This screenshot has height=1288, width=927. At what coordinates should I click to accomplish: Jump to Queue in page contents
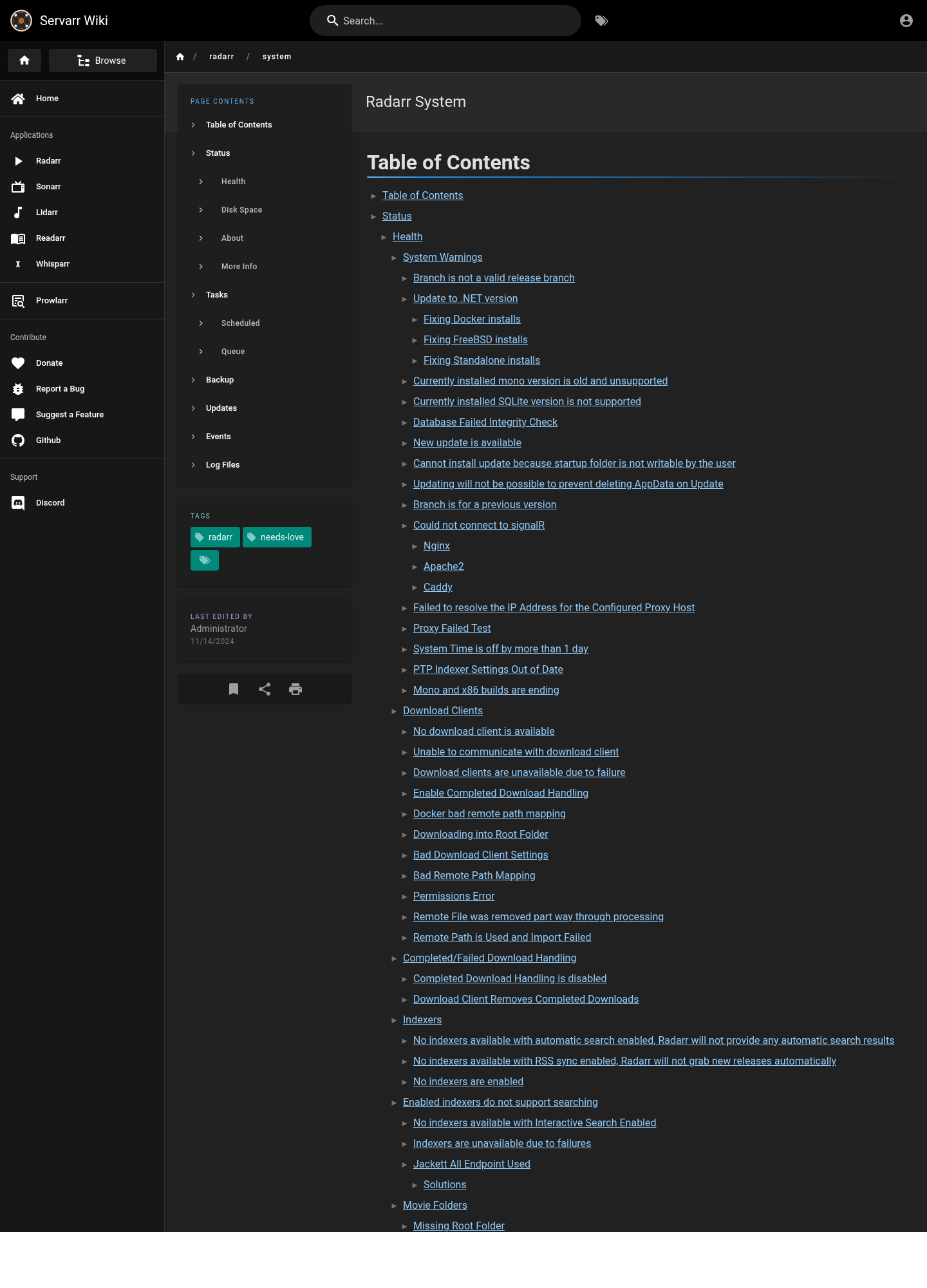pos(265,352)
